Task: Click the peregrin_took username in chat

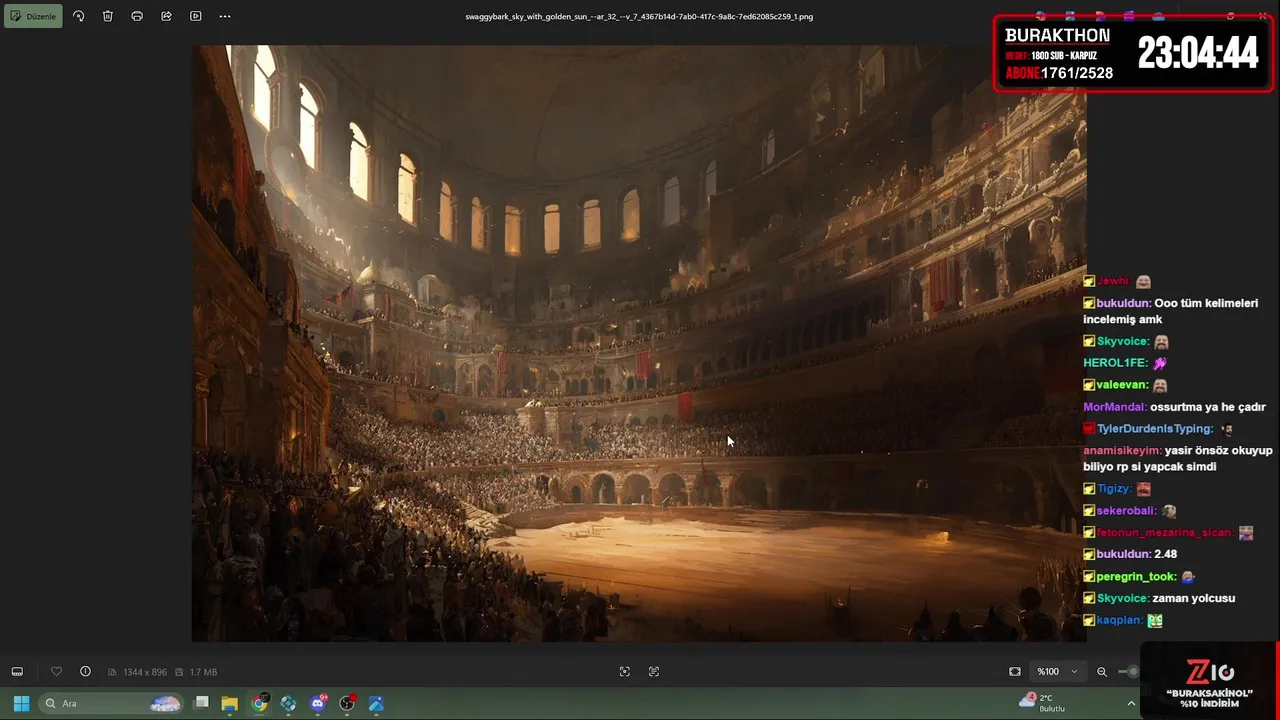Action: point(1136,577)
